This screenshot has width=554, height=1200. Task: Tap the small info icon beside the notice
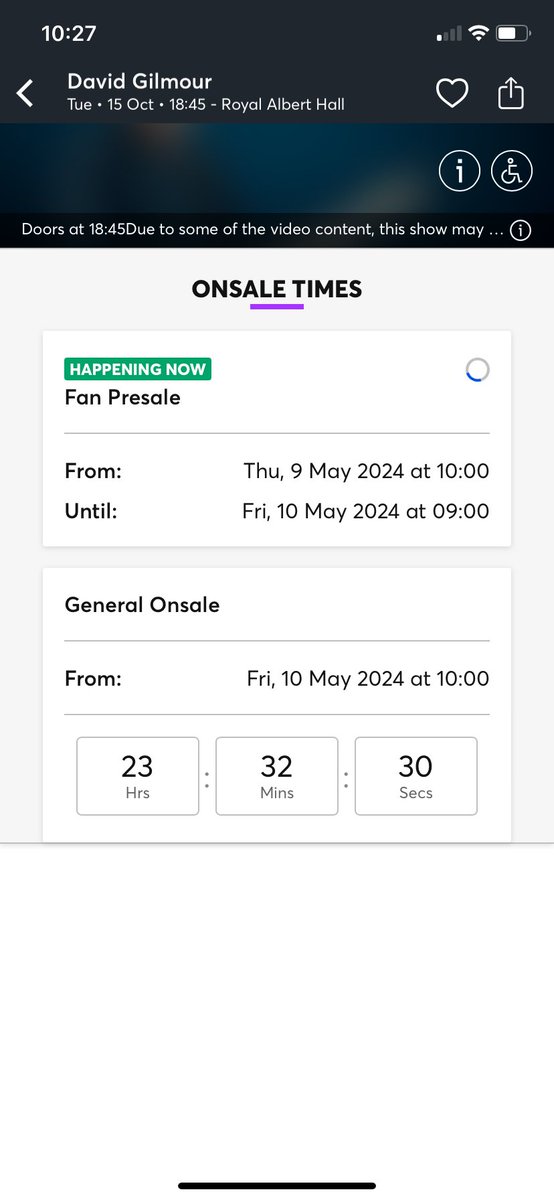tap(520, 231)
